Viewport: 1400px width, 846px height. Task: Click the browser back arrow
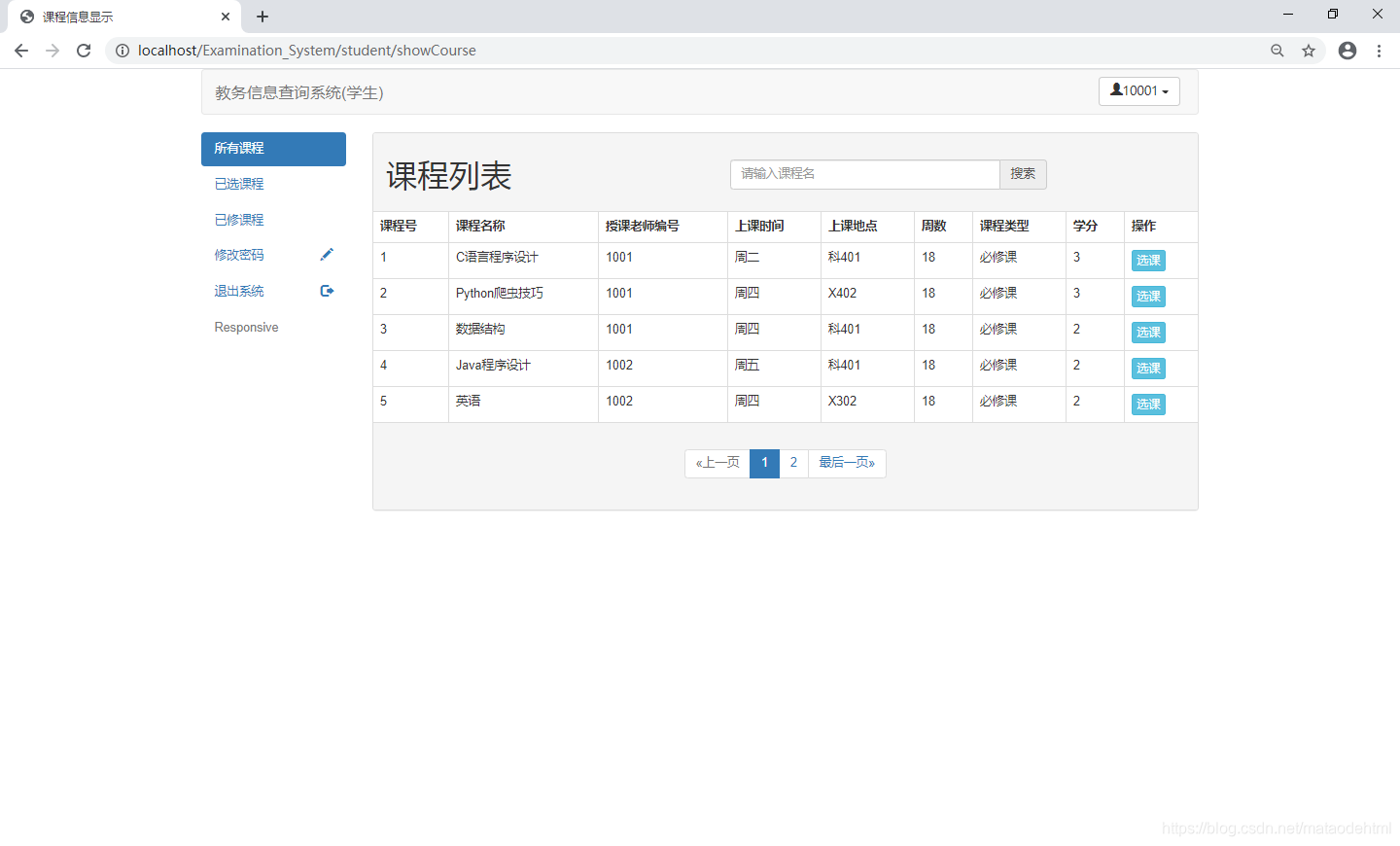coord(21,51)
